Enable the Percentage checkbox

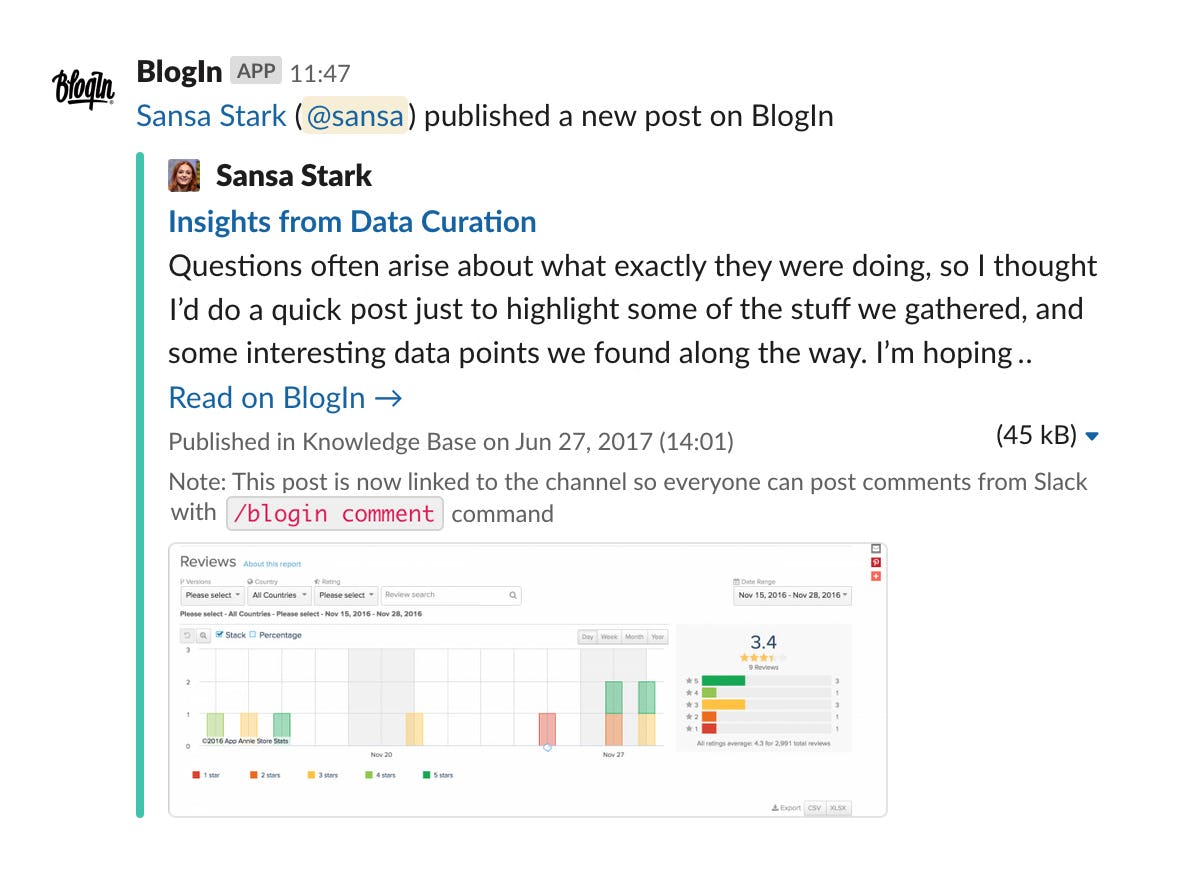pyautogui.click(x=251, y=634)
